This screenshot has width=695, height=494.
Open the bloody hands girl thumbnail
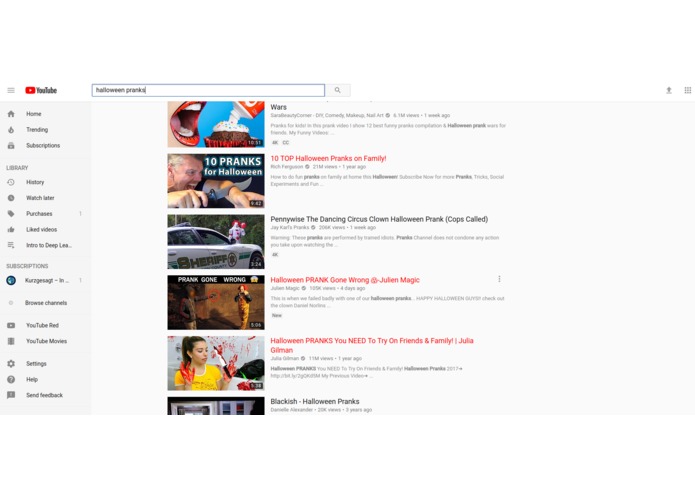[216, 363]
